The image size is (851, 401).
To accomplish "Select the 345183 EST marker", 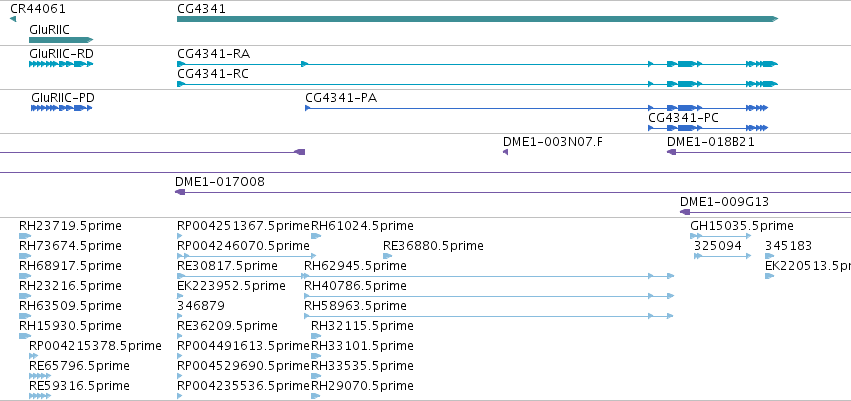I will [x=770, y=256].
